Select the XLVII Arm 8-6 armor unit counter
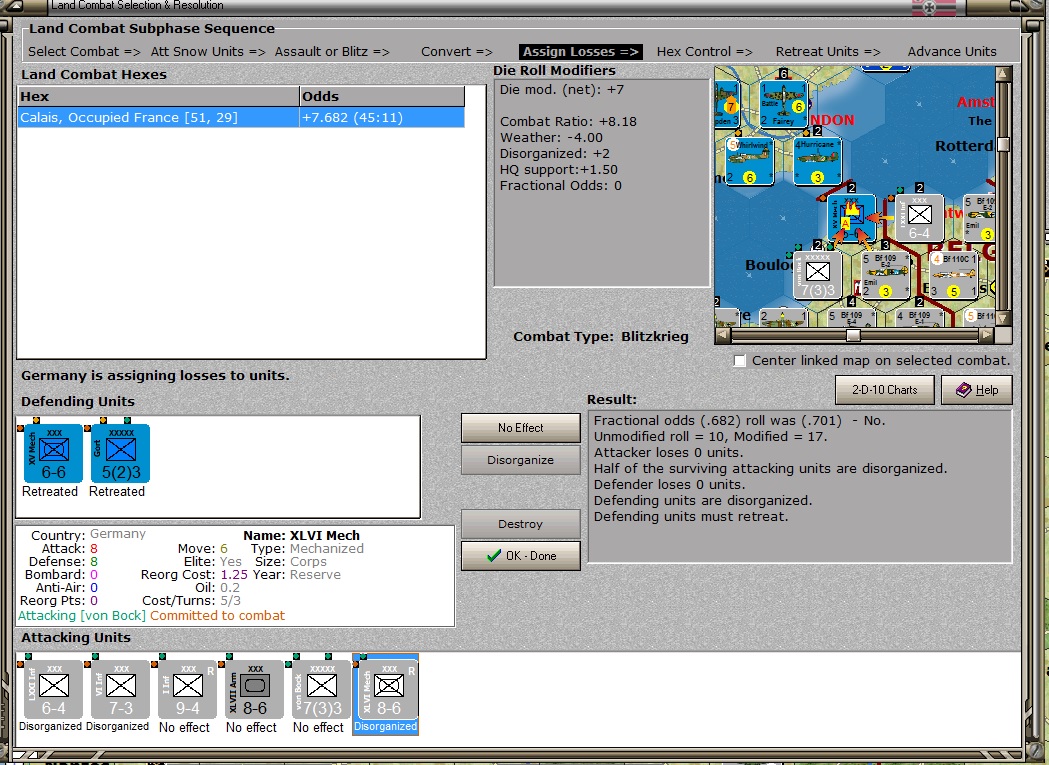The image size is (1049, 765). coord(254,689)
